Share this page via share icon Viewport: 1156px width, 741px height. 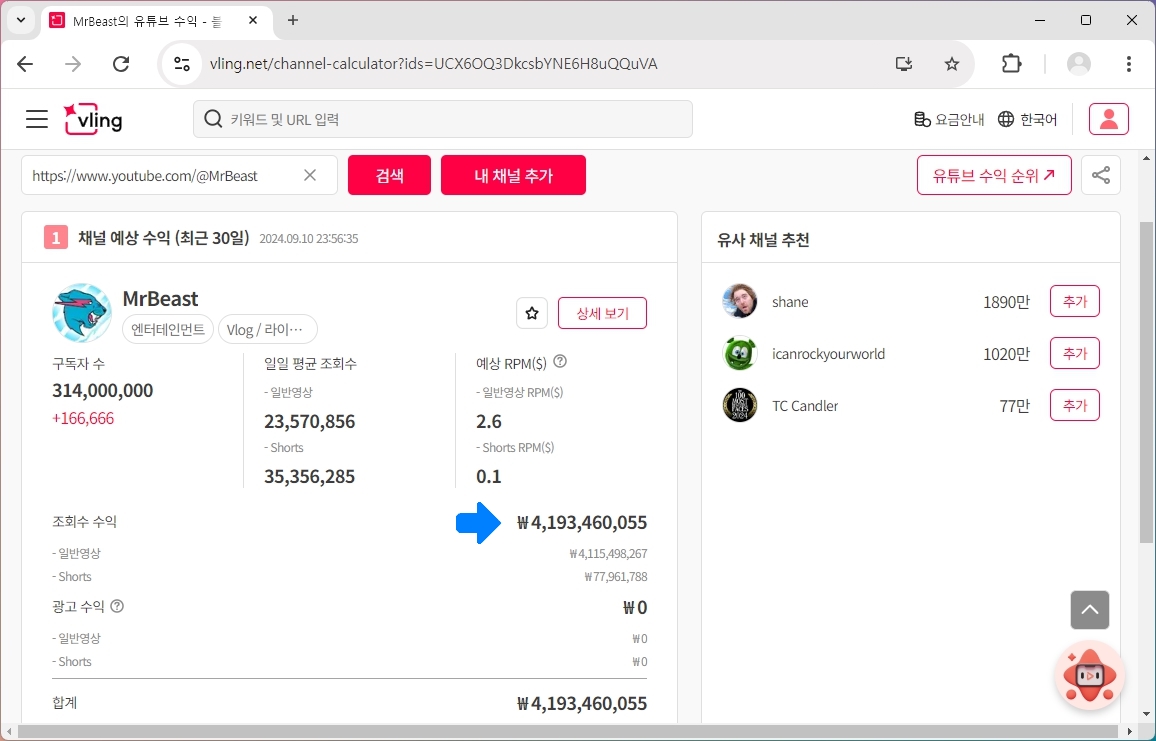tap(1101, 175)
